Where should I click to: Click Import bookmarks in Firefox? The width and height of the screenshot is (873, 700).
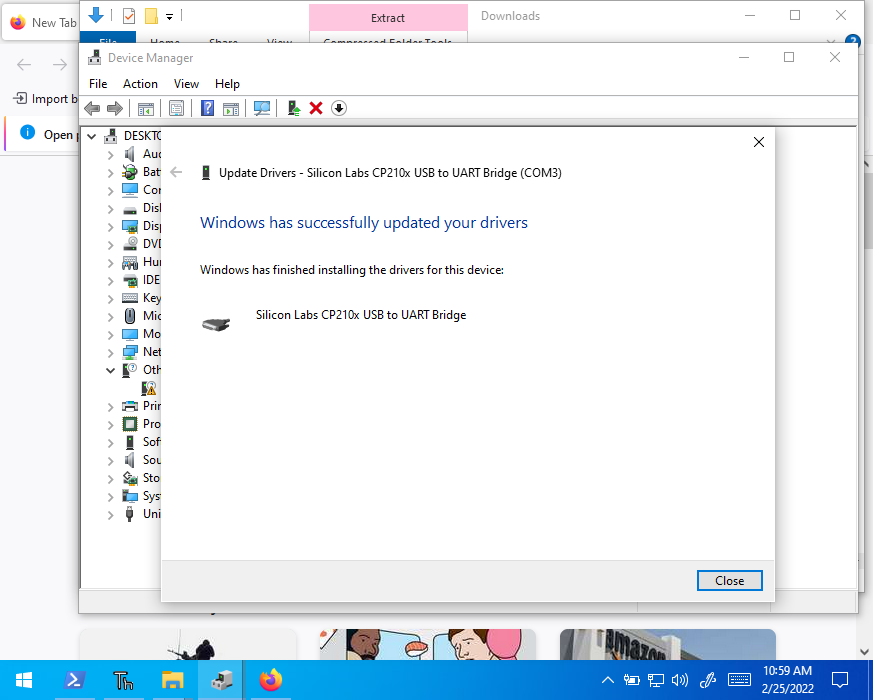click(46, 99)
